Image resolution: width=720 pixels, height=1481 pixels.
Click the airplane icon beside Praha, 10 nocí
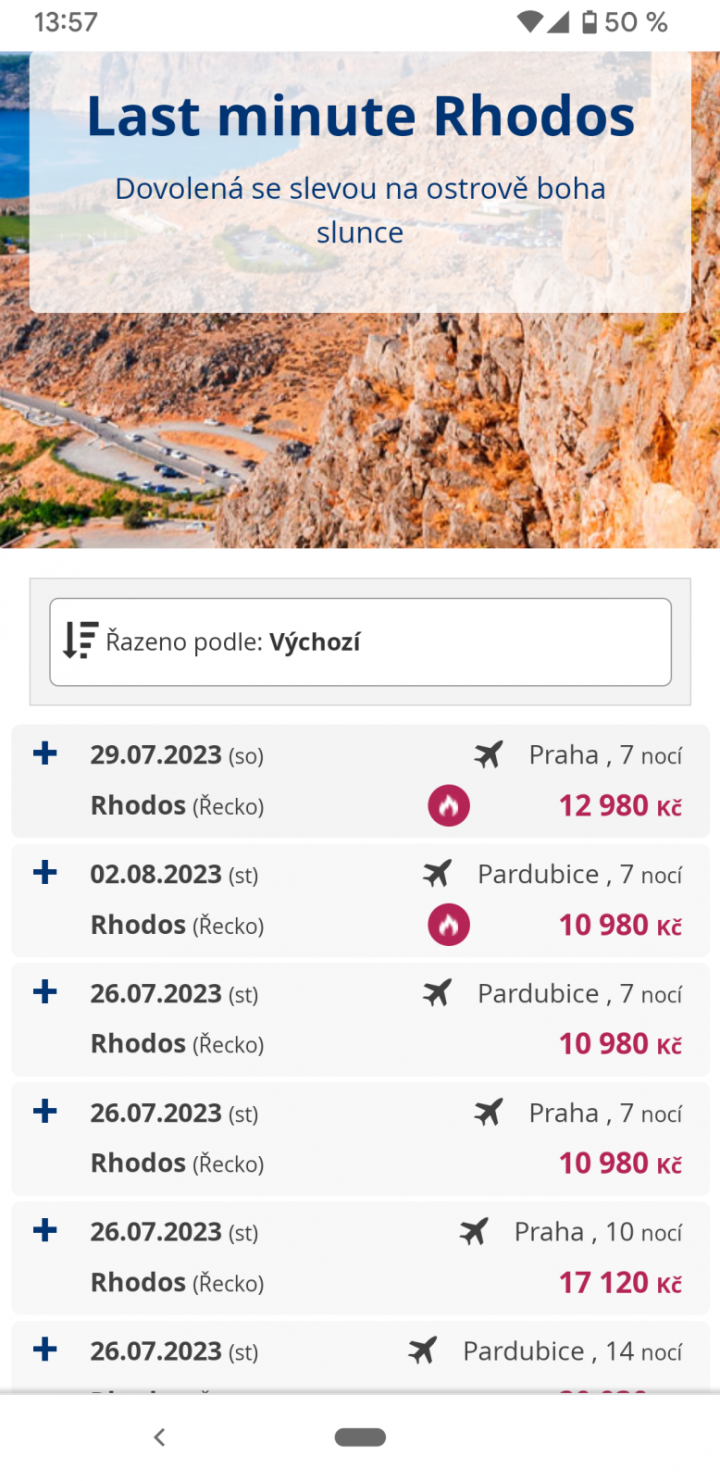(474, 1231)
